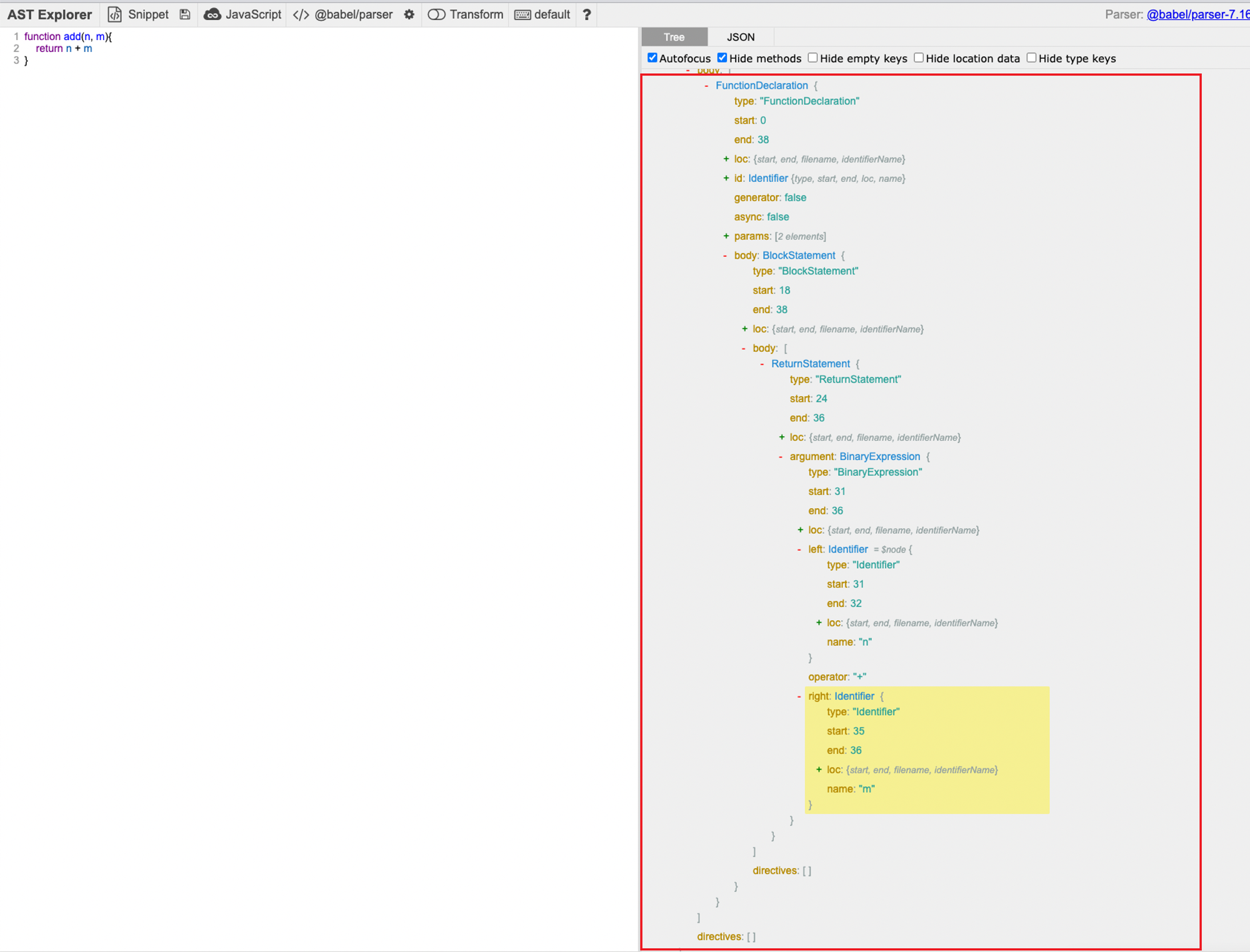This screenshot has width=1250, height=952.
Task: Expand the id: Identifier node
Action: 726,179
